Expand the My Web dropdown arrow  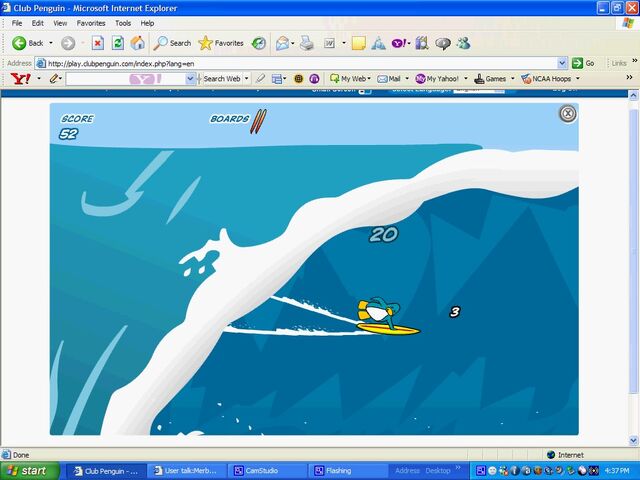369,78
